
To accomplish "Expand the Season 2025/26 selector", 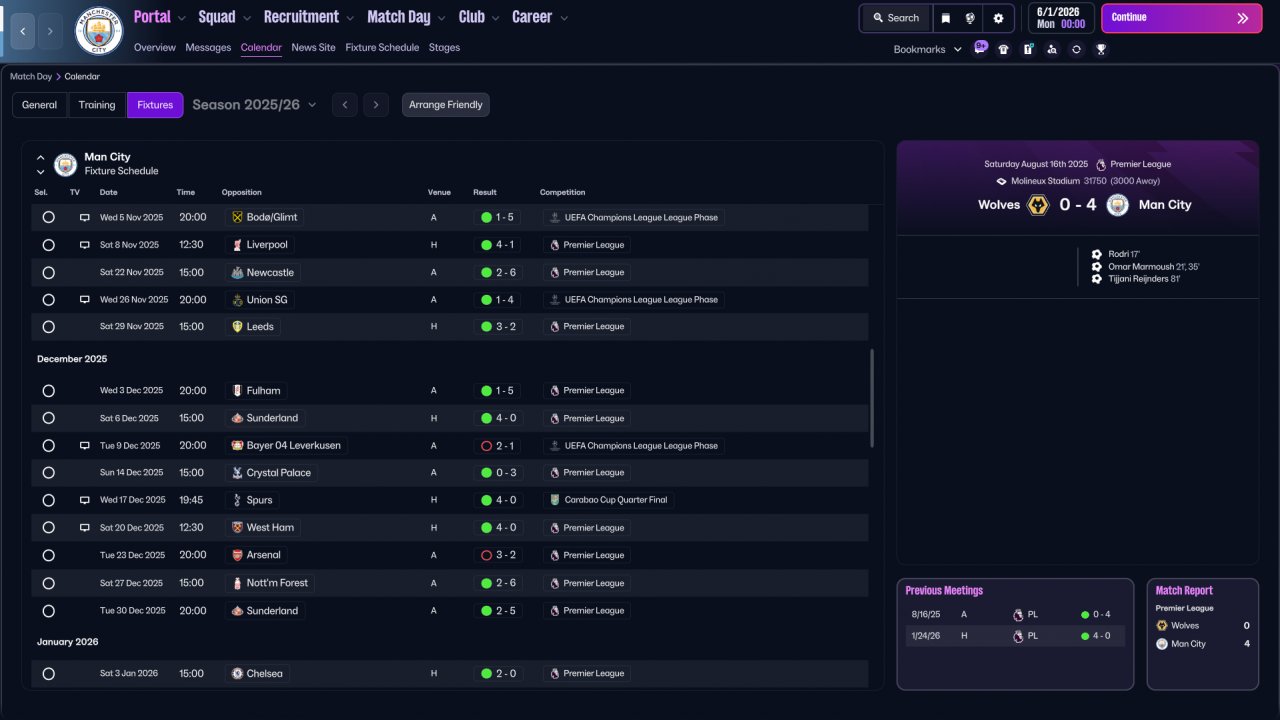I will [x=254, y=105].
